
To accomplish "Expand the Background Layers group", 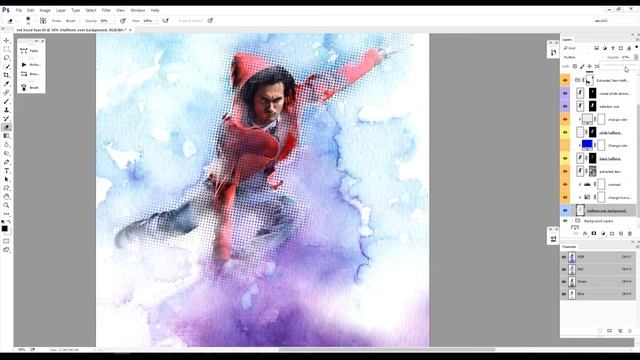I will 572,221.
